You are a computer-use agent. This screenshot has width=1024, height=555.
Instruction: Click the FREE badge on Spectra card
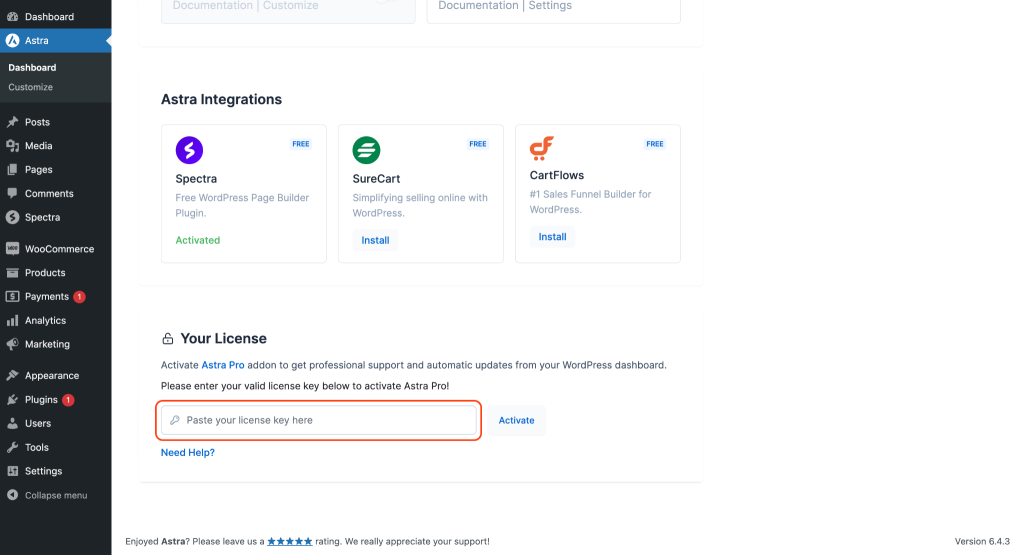301,144
